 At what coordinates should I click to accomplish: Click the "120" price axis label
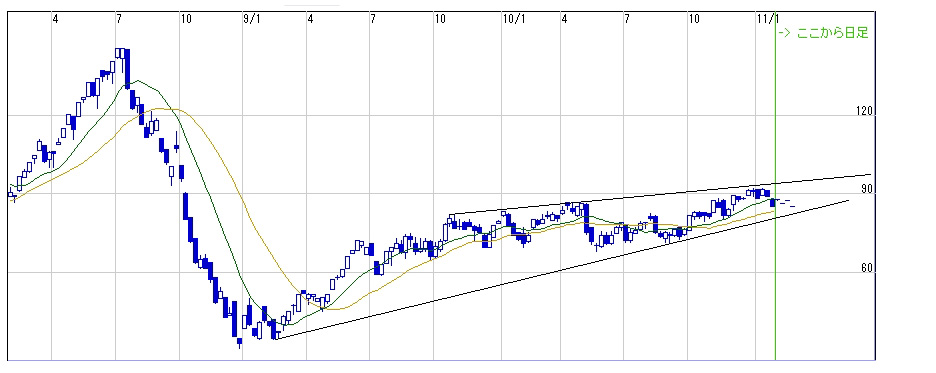(864, 111)
